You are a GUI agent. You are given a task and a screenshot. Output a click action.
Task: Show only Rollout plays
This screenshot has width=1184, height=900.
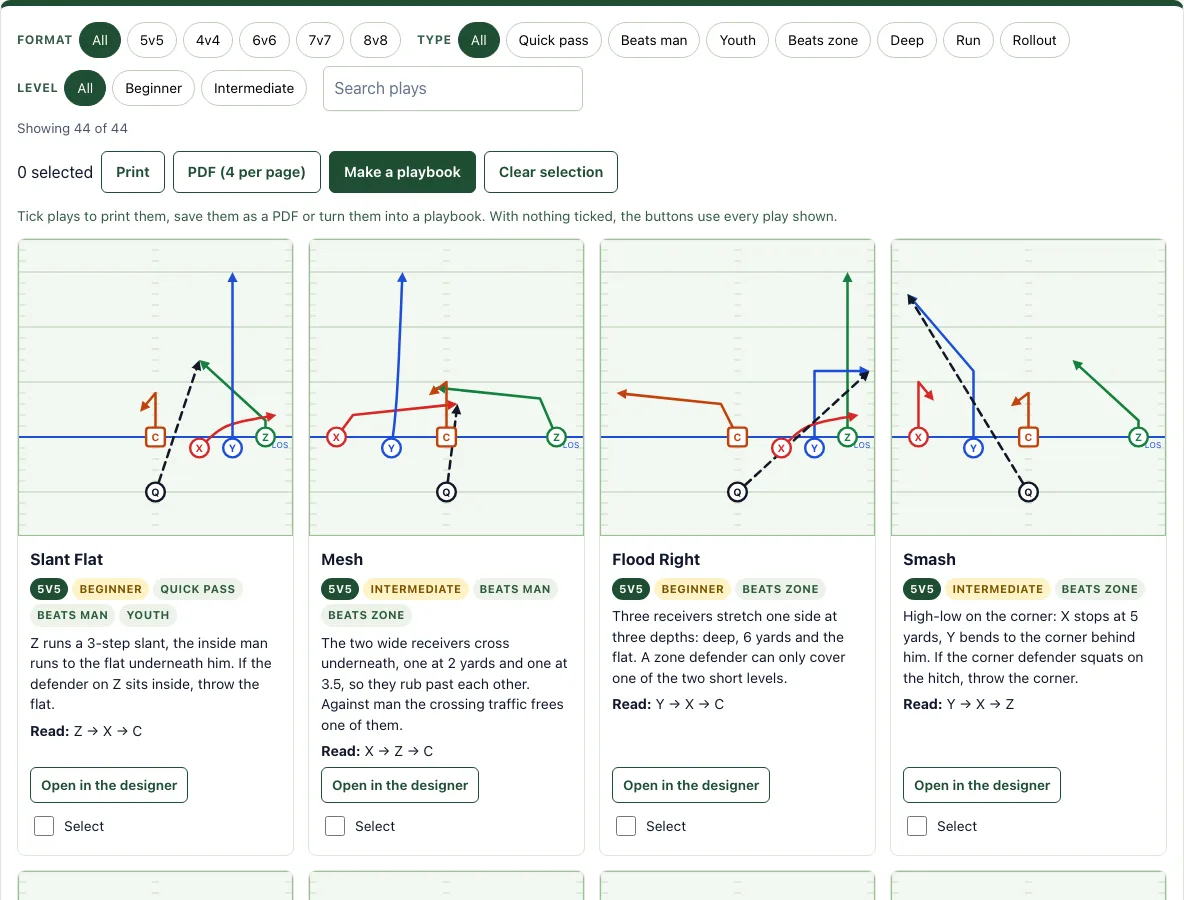1034,40
